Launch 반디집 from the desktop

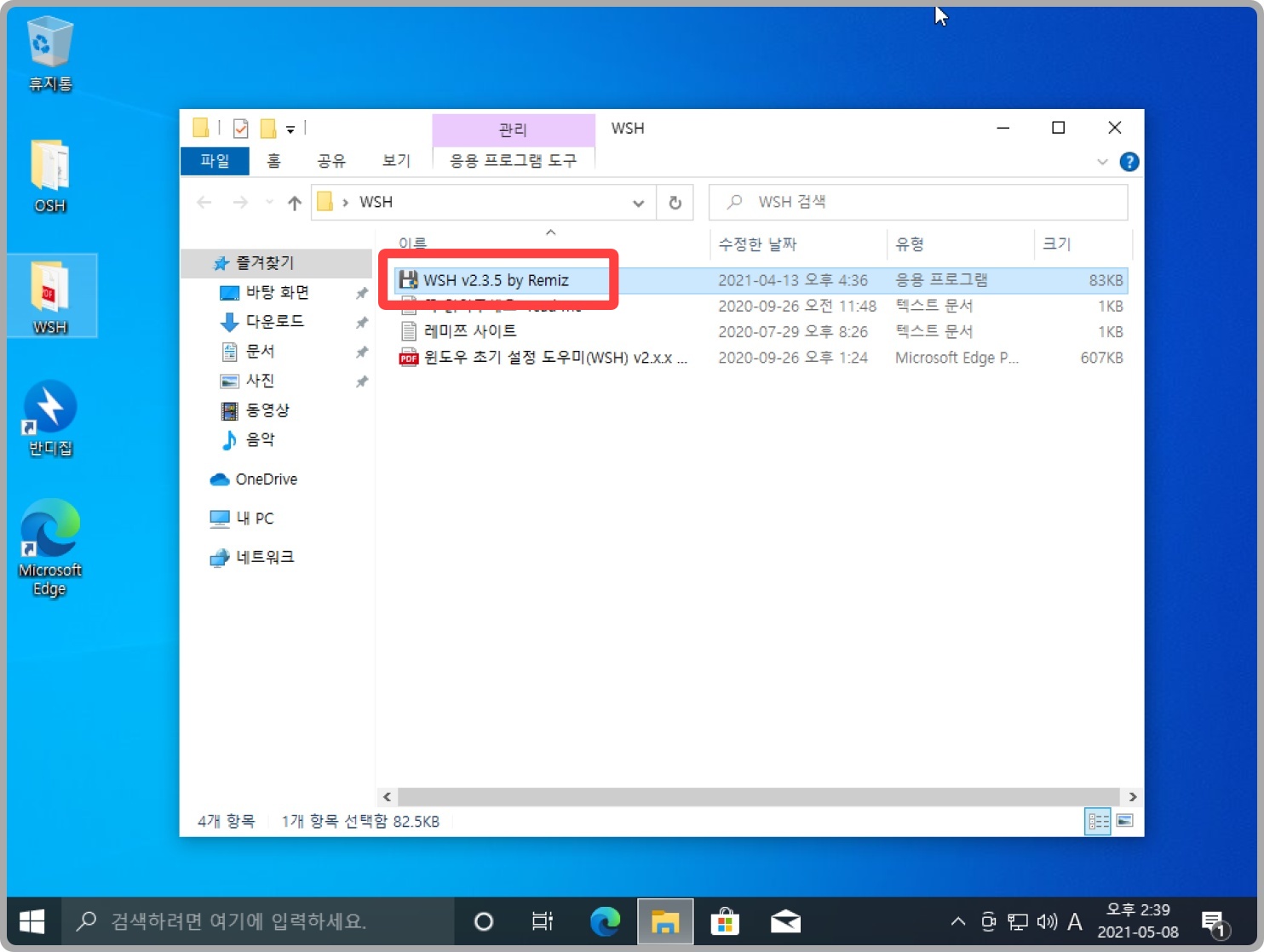click(49, 417)
